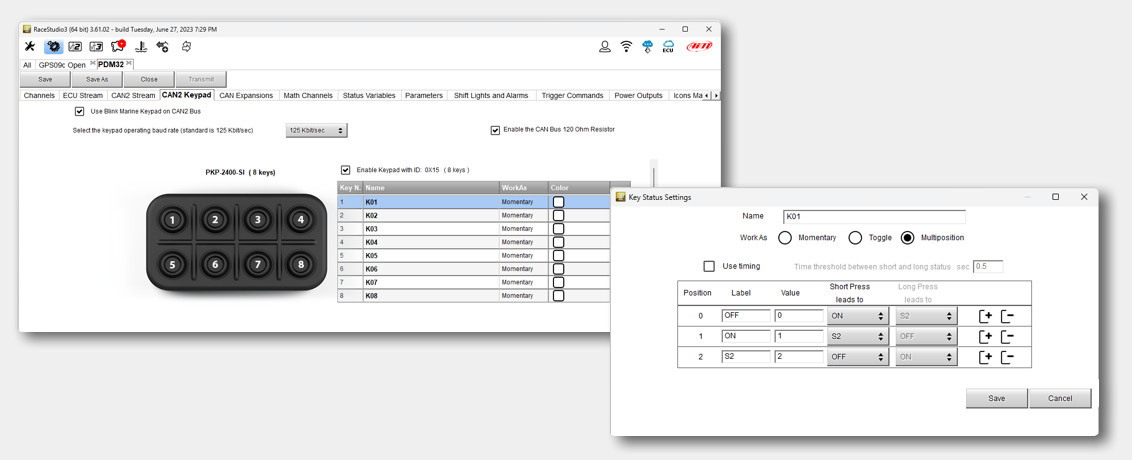
Task: Select the Toggle work mode radio button
Action: [x=855, y=238]
